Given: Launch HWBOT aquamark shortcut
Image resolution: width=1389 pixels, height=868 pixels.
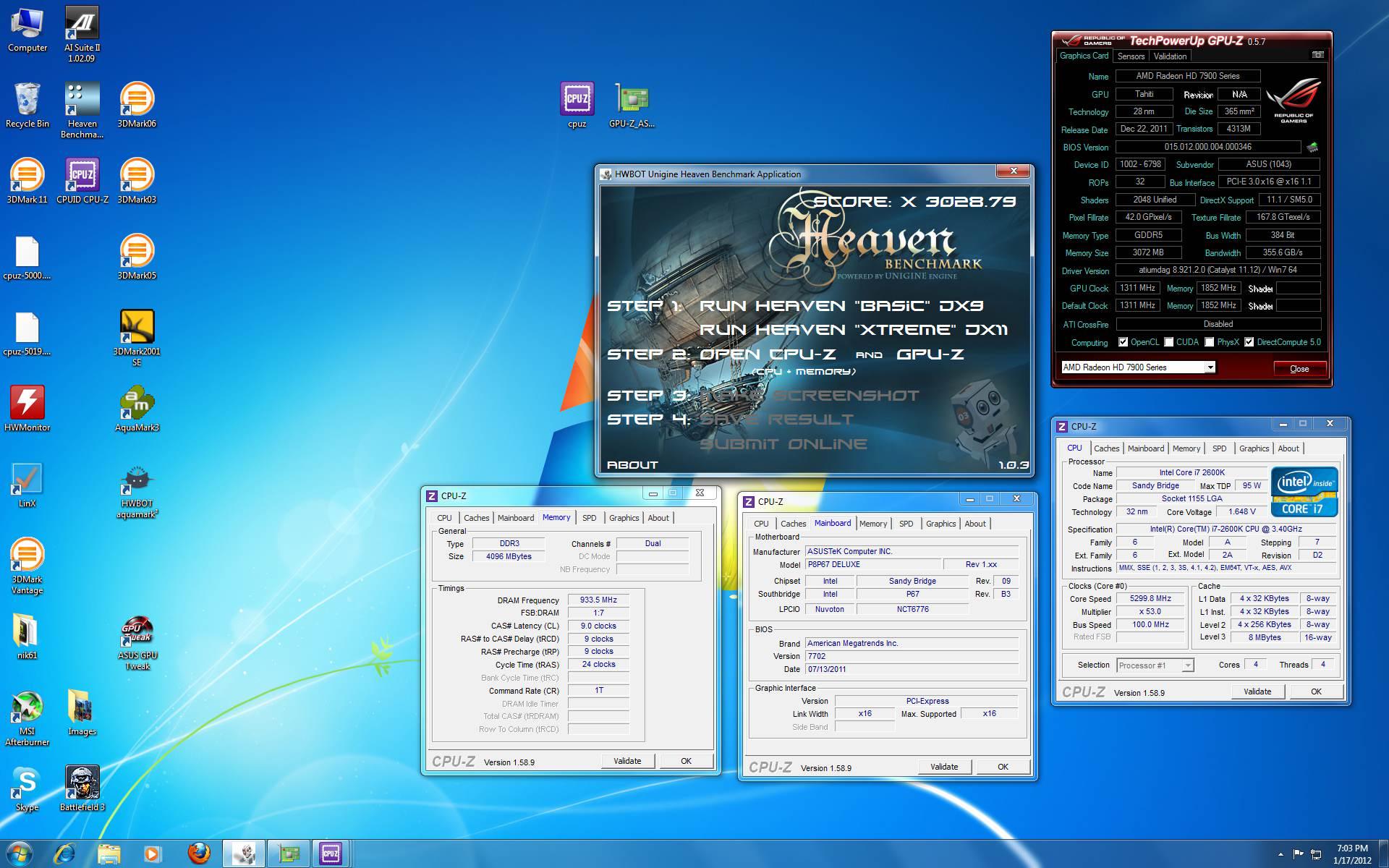Looking at the screenshot, I should (x=137, y=492).
